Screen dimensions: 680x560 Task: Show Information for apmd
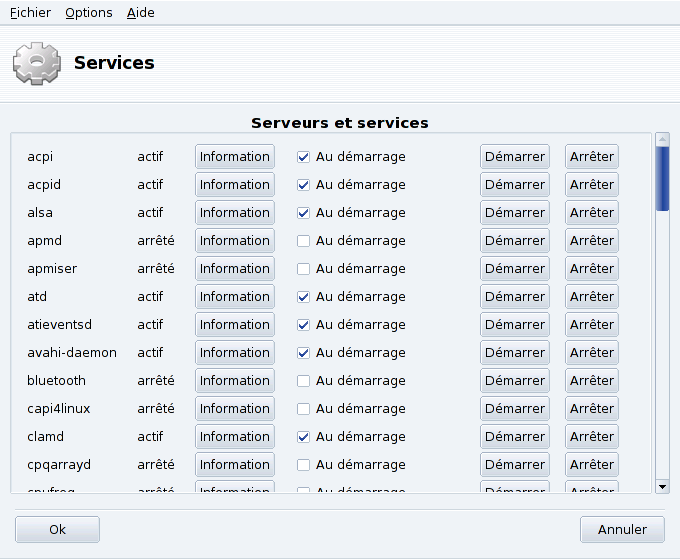235,241
